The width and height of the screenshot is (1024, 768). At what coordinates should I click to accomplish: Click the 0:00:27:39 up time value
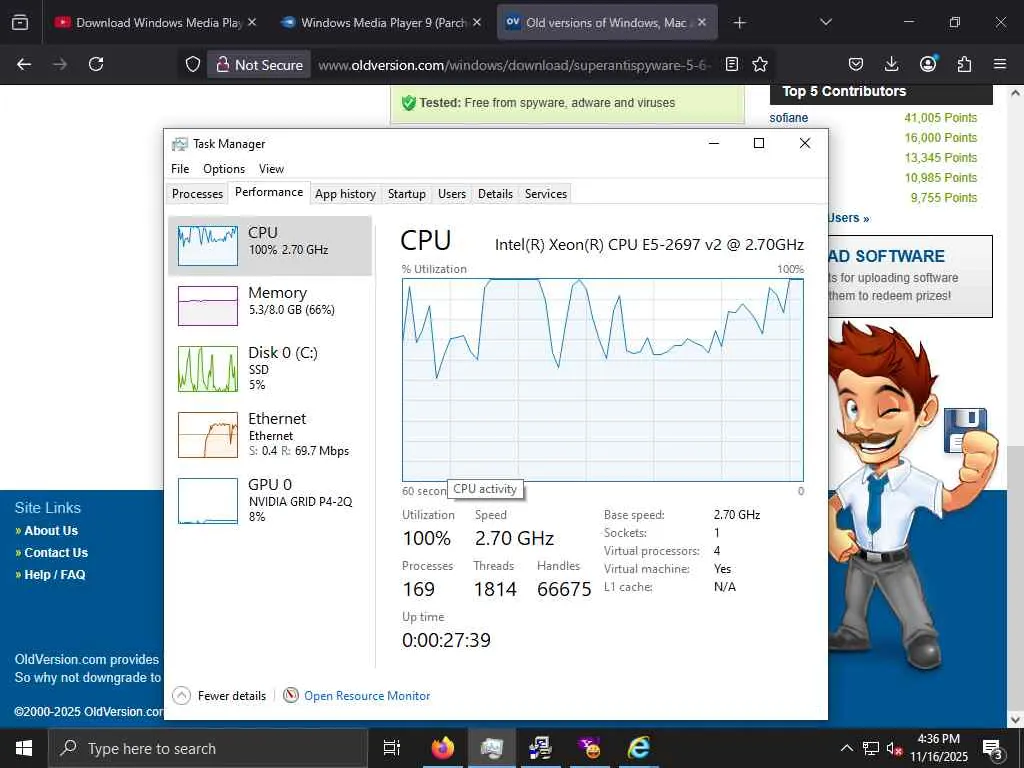point(446,640)
